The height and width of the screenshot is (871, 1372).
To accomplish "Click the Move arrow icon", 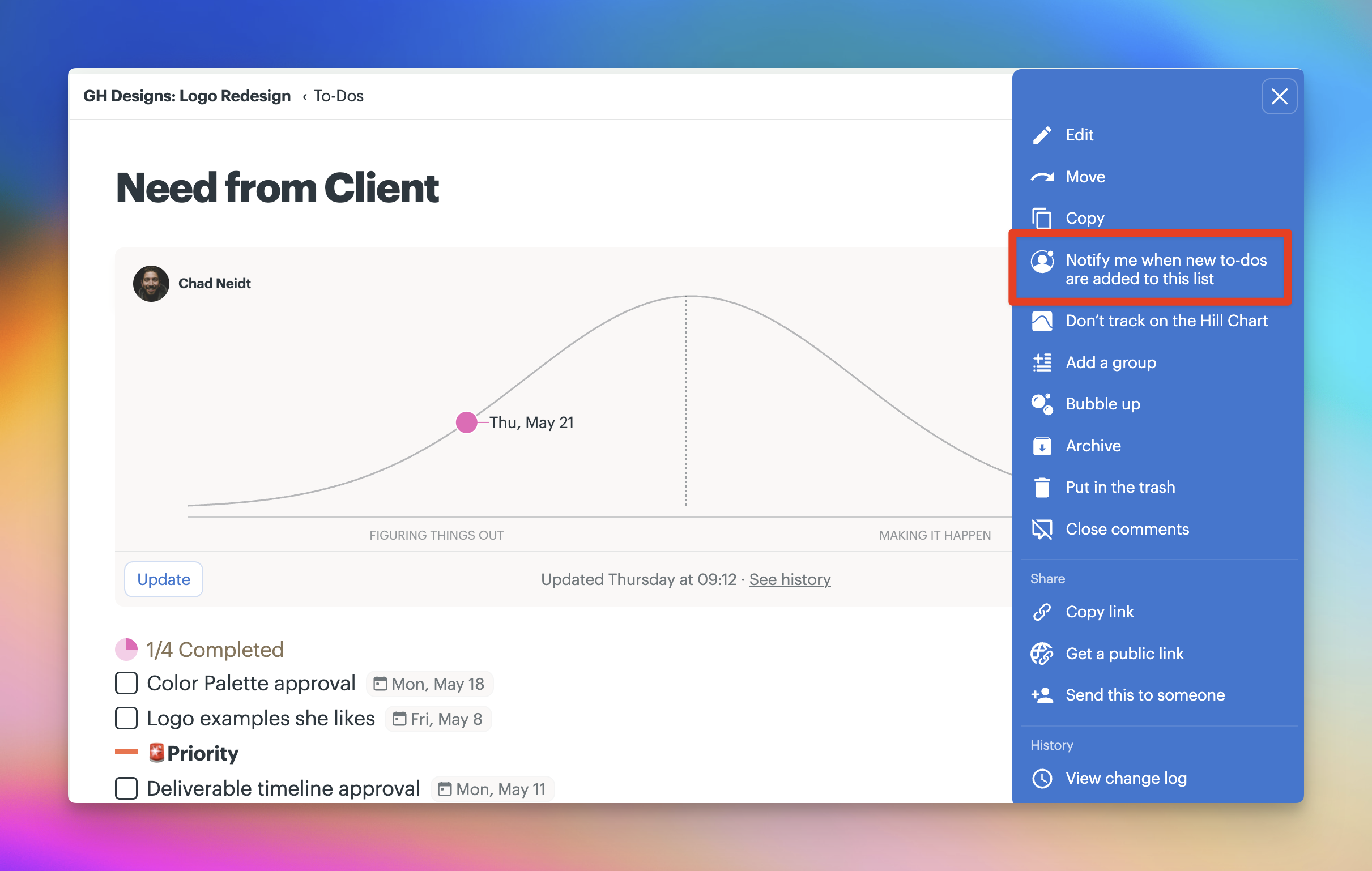I will pyautogui.click(x=1042, y=177).
